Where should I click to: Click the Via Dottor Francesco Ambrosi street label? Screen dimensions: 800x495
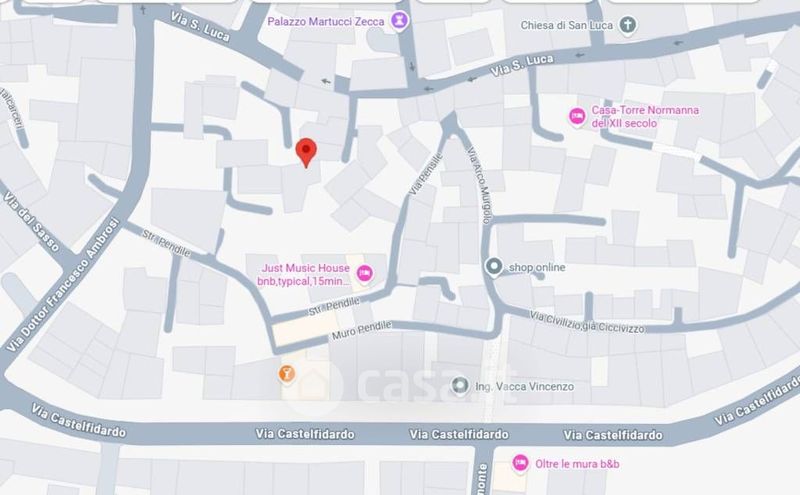point(63,285)
